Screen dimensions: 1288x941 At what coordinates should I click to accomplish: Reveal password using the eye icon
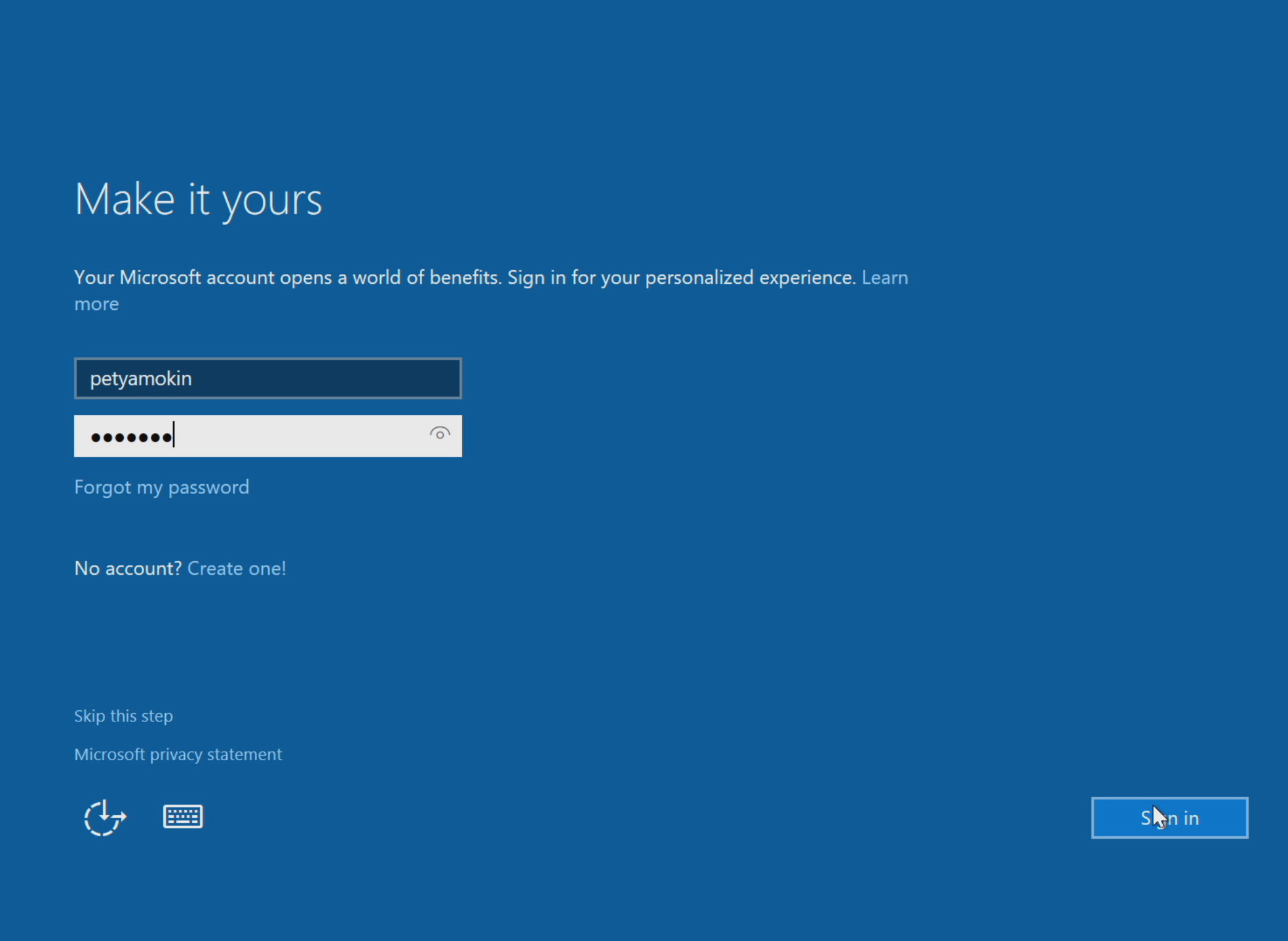coord(440,434)
